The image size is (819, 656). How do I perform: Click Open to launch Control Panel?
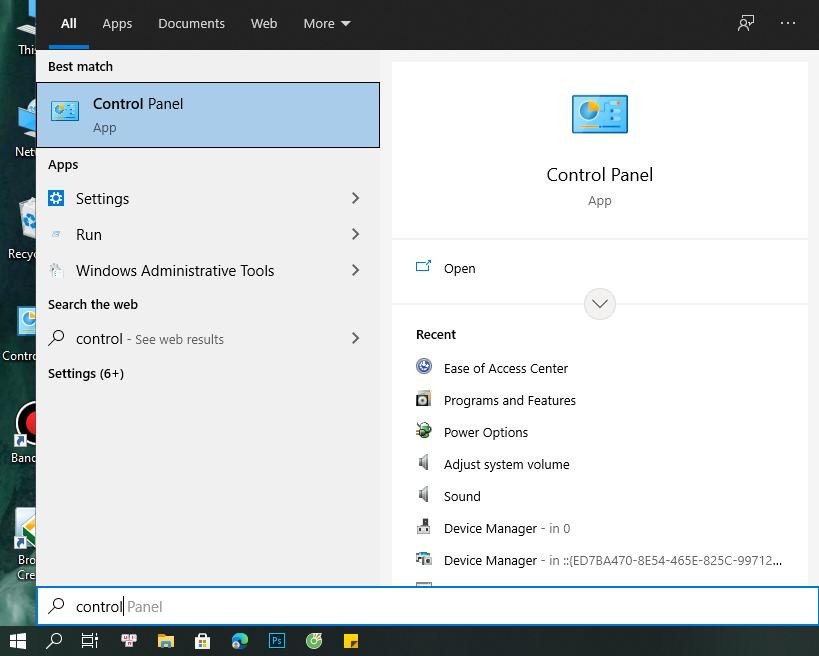tap(459, 268)
